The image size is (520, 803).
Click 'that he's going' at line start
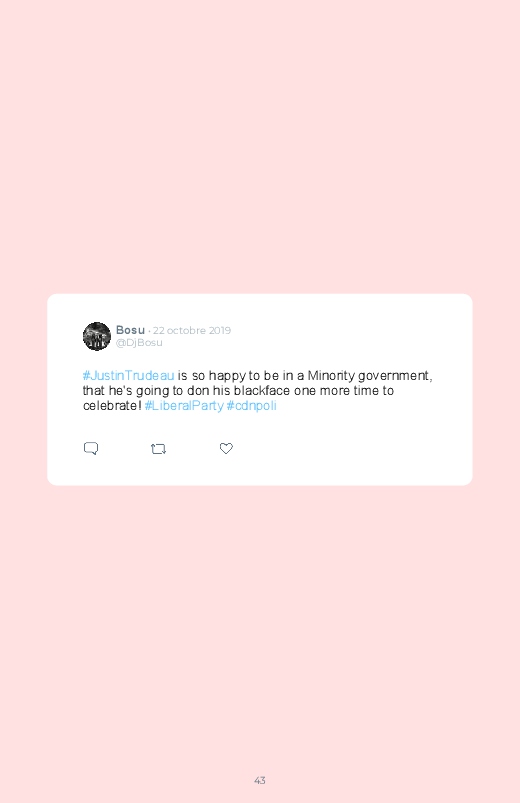tap(126, 391)
